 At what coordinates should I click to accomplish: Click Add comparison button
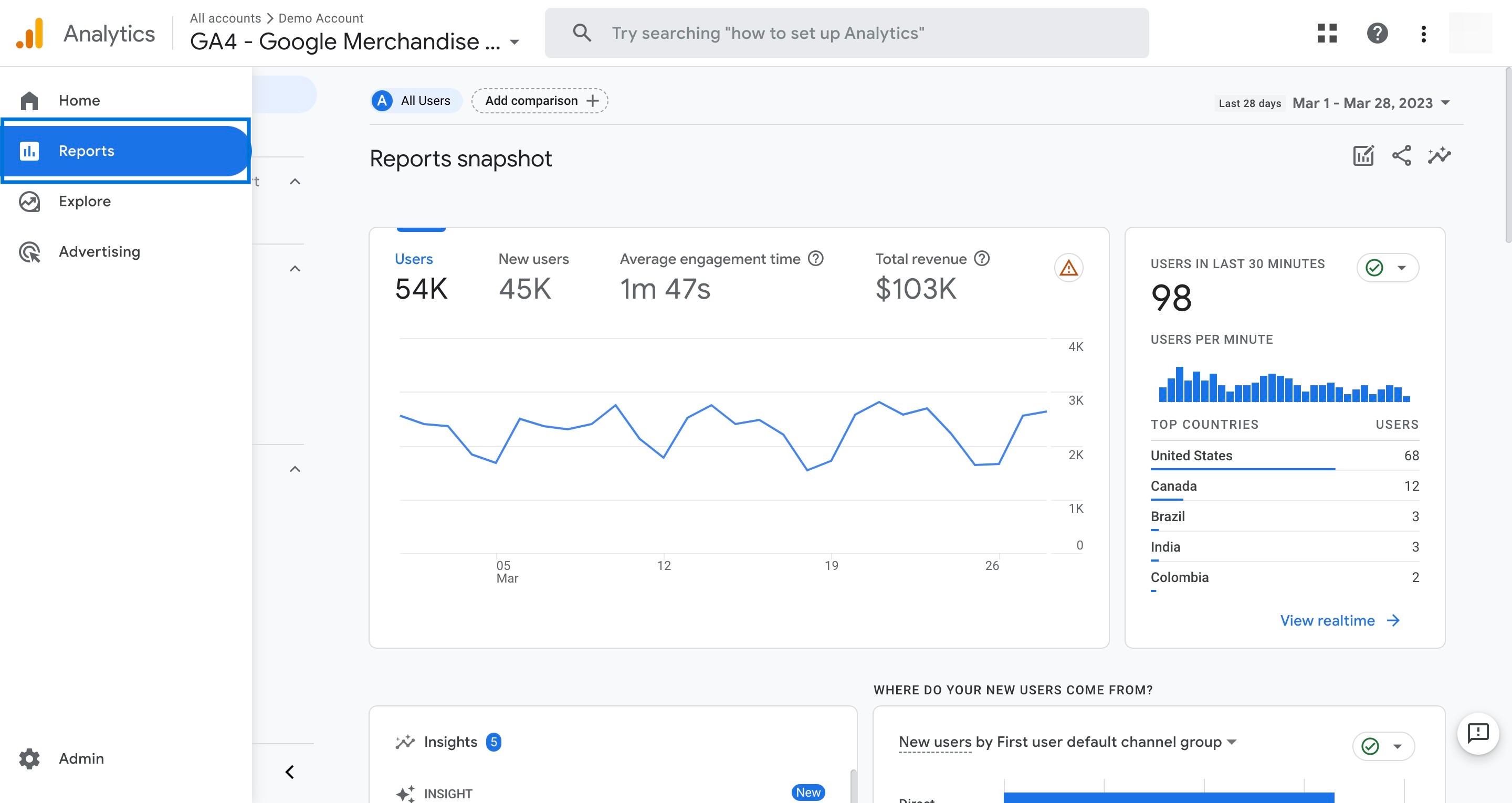tap(539, 101)
